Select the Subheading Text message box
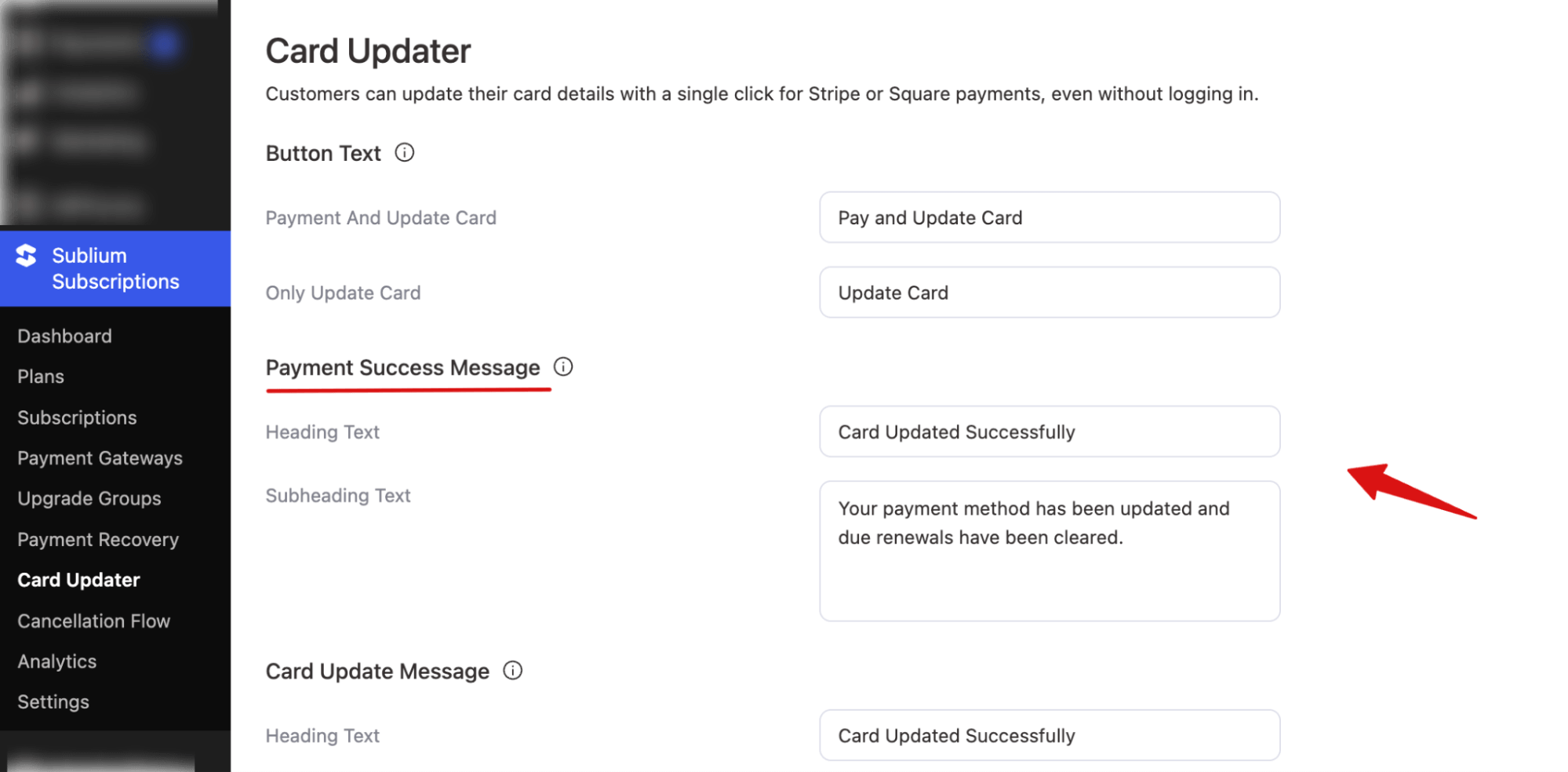 pyautogui.click(x=1049, y=551)
